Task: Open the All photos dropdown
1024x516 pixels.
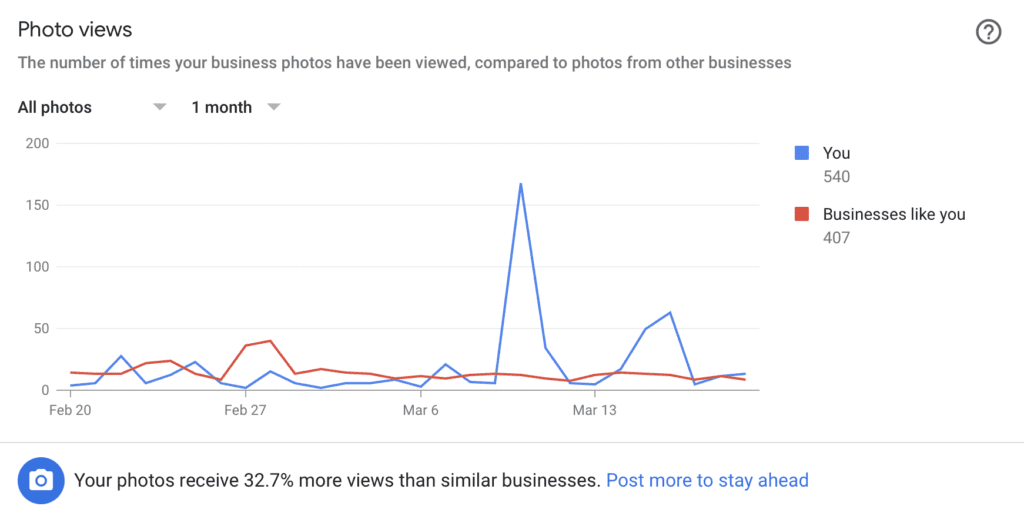Action: (x=91, y=108)
